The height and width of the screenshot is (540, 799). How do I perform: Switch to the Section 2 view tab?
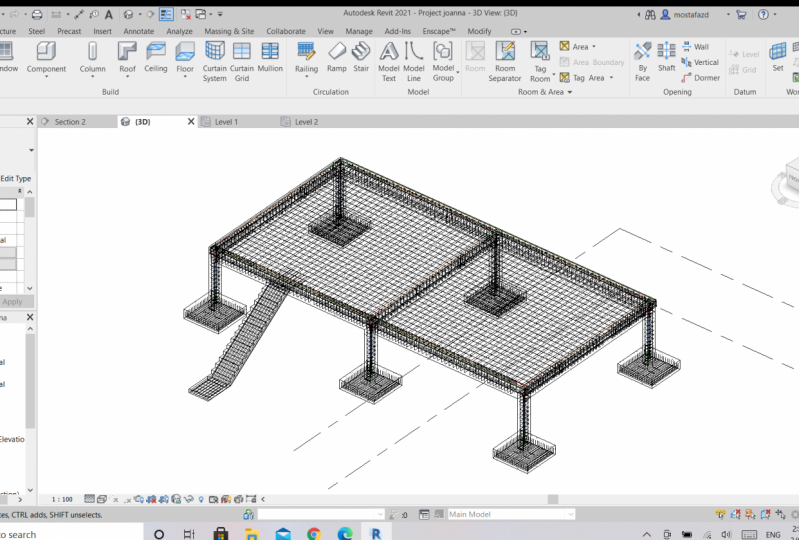point(70,122)
